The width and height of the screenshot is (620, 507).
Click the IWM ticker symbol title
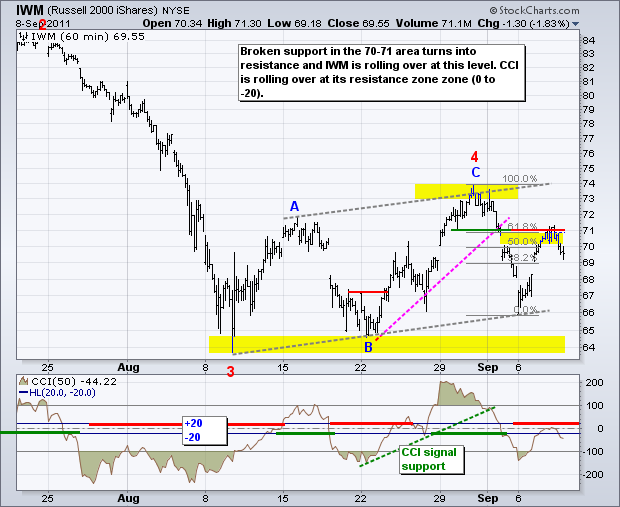click(30, 10)
